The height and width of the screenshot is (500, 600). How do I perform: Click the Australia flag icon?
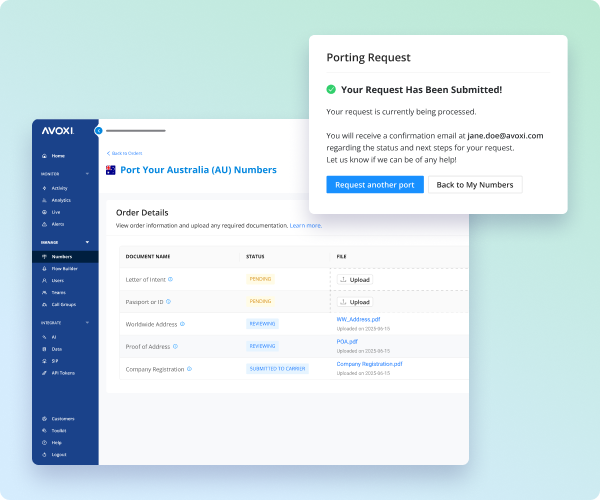111,170
